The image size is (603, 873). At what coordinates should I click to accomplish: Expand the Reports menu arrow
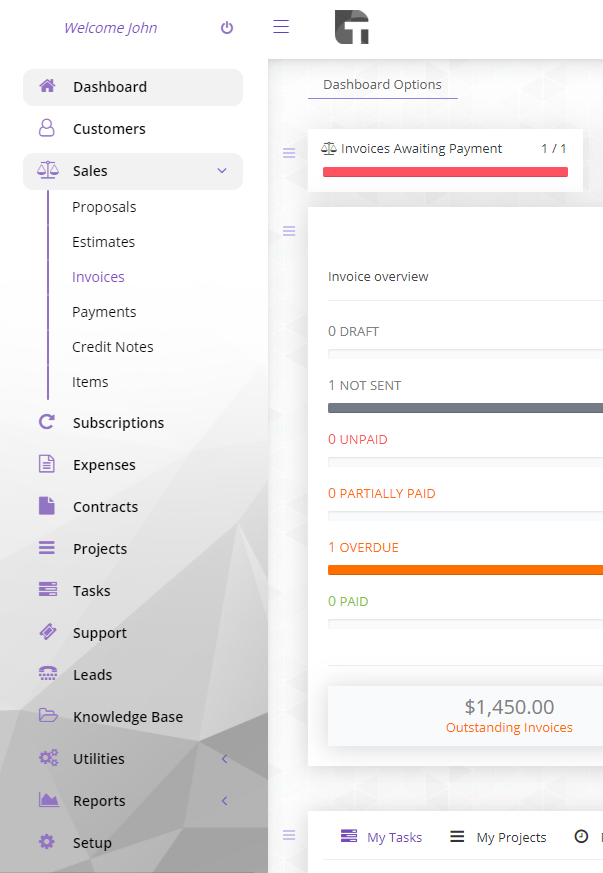pos(225,801)
